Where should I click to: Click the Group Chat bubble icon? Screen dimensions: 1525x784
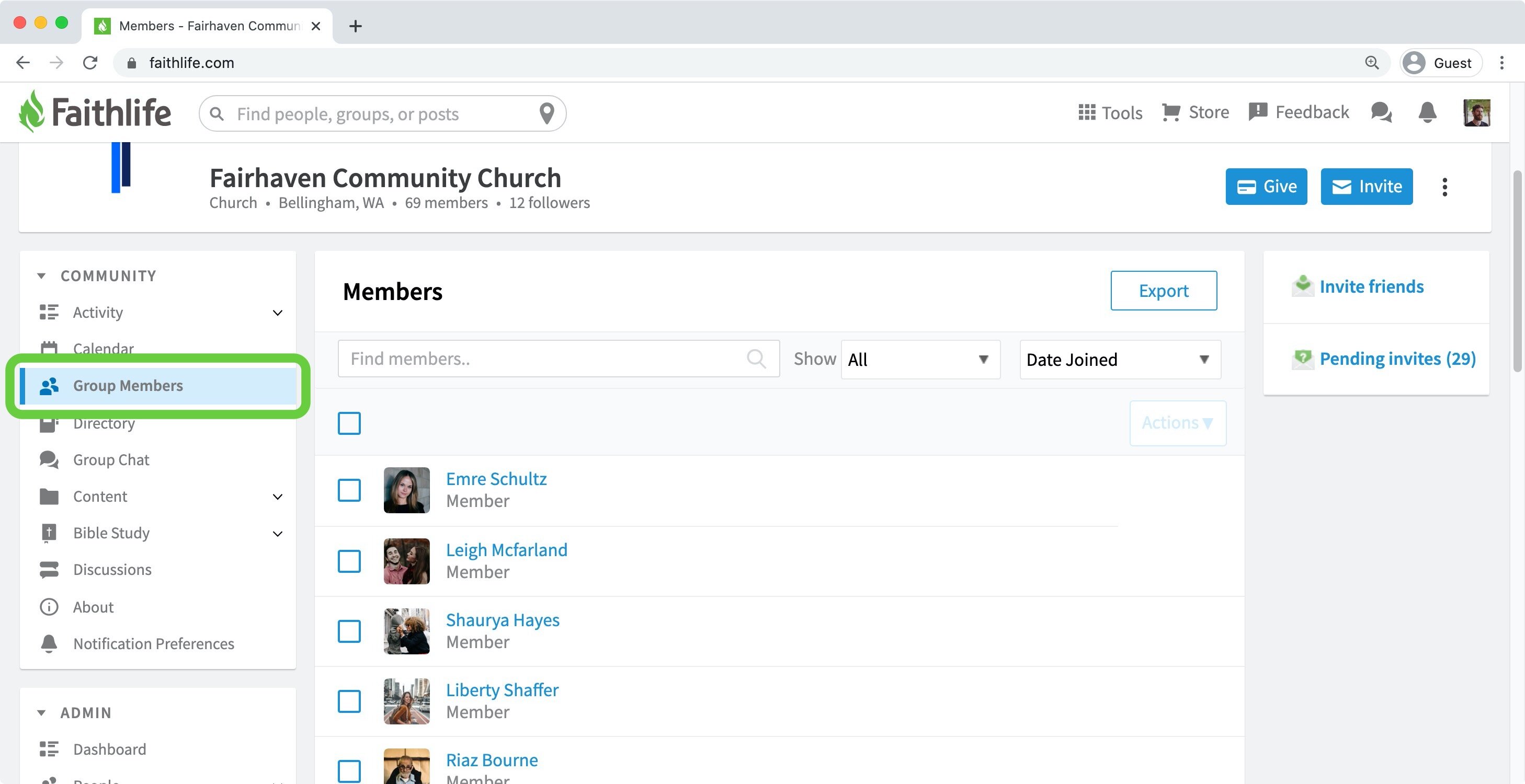click(49, 460)
